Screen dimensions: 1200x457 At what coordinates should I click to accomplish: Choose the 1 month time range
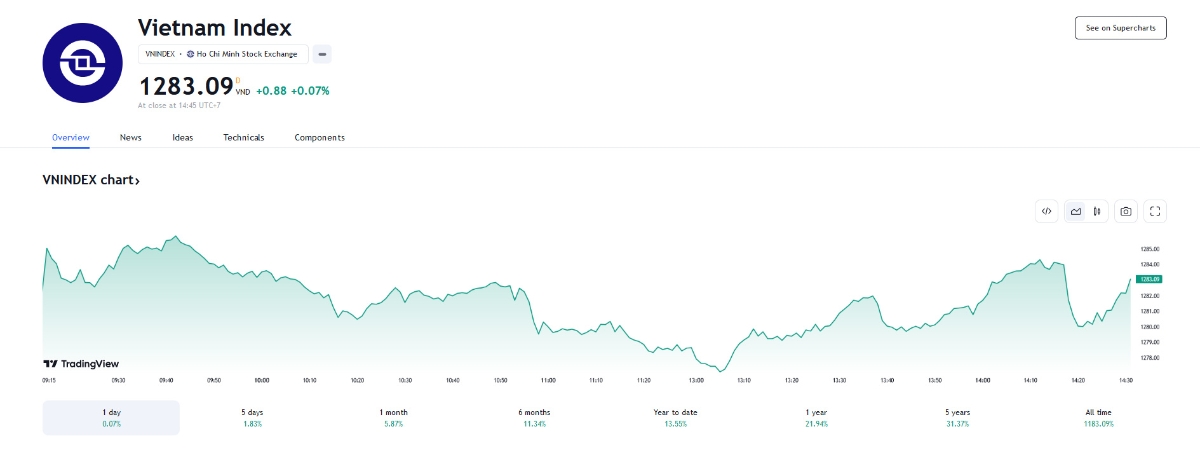[x=393, y=417]
